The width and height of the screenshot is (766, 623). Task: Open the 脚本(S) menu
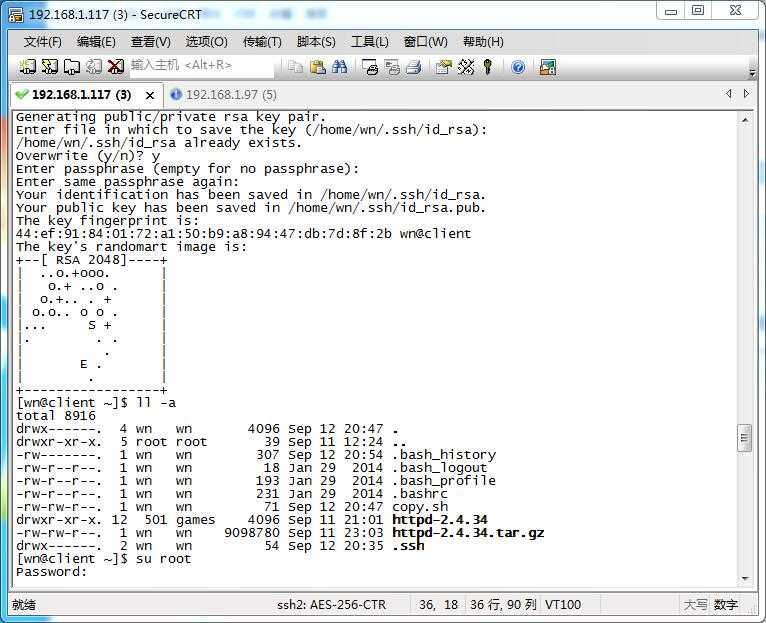(x=316, y=42)
